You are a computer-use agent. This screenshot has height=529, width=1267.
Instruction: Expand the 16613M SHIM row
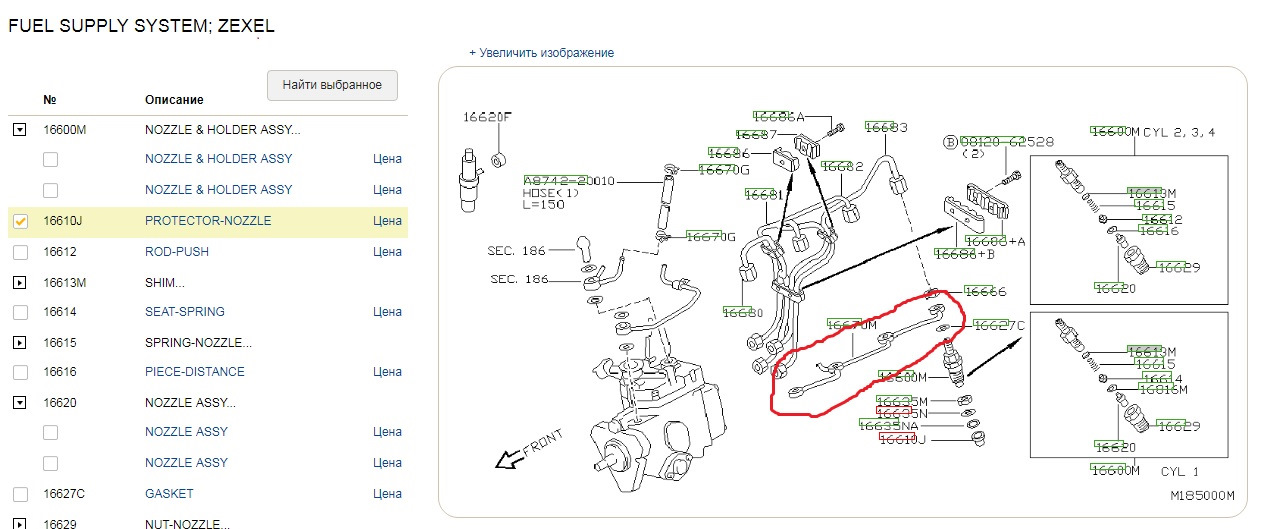(x=19, y=283)
